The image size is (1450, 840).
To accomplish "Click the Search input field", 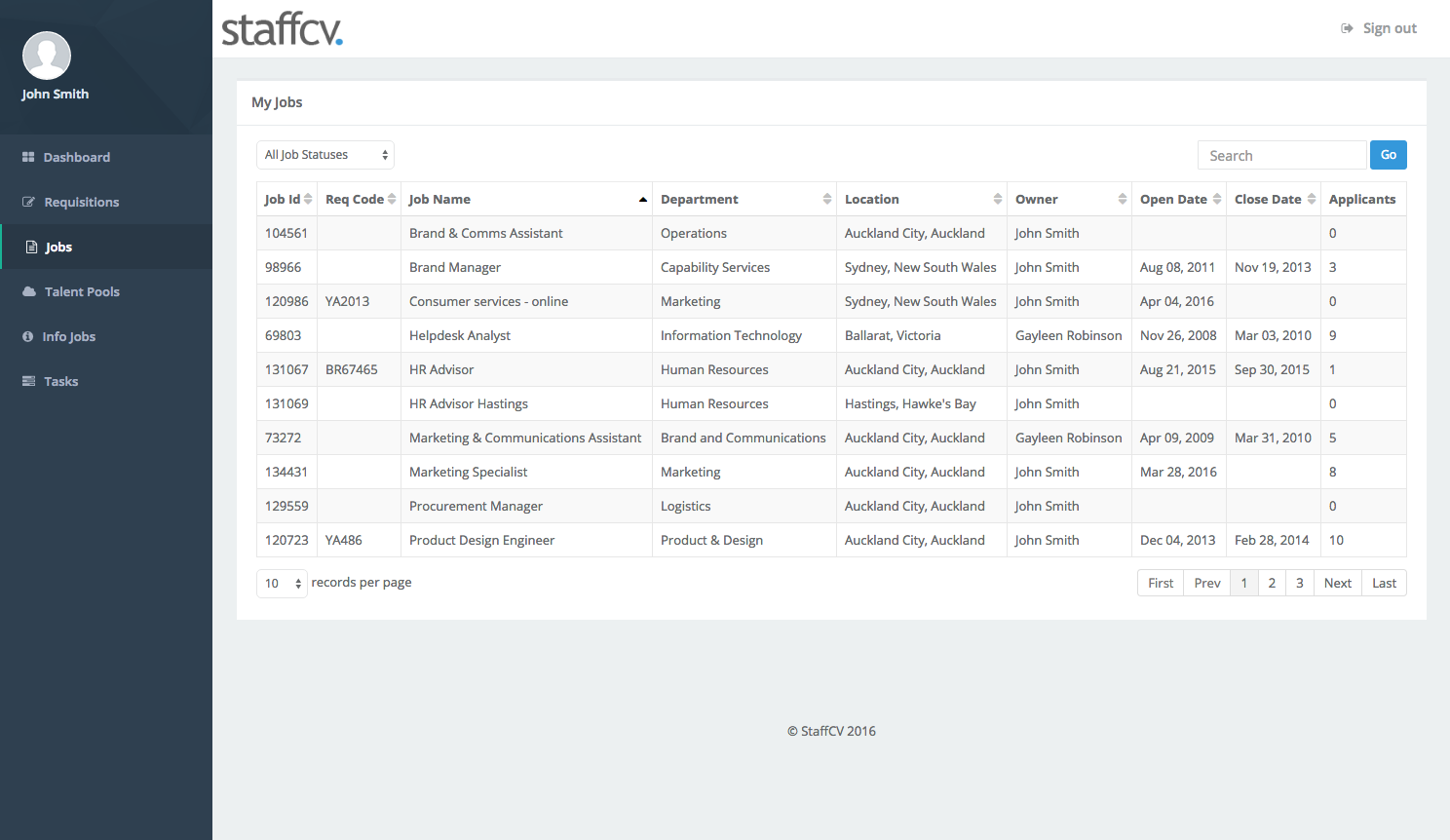I will (x=1282, y=155).
